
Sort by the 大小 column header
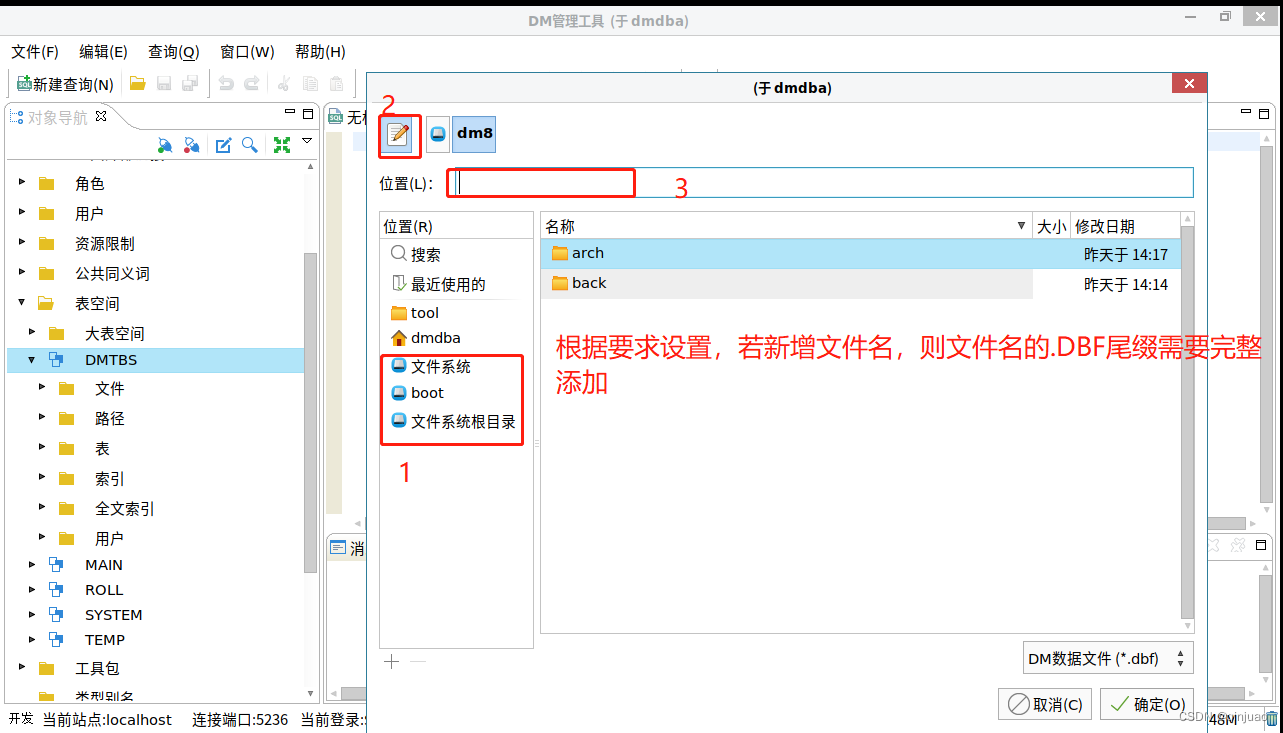[1051, 226]
